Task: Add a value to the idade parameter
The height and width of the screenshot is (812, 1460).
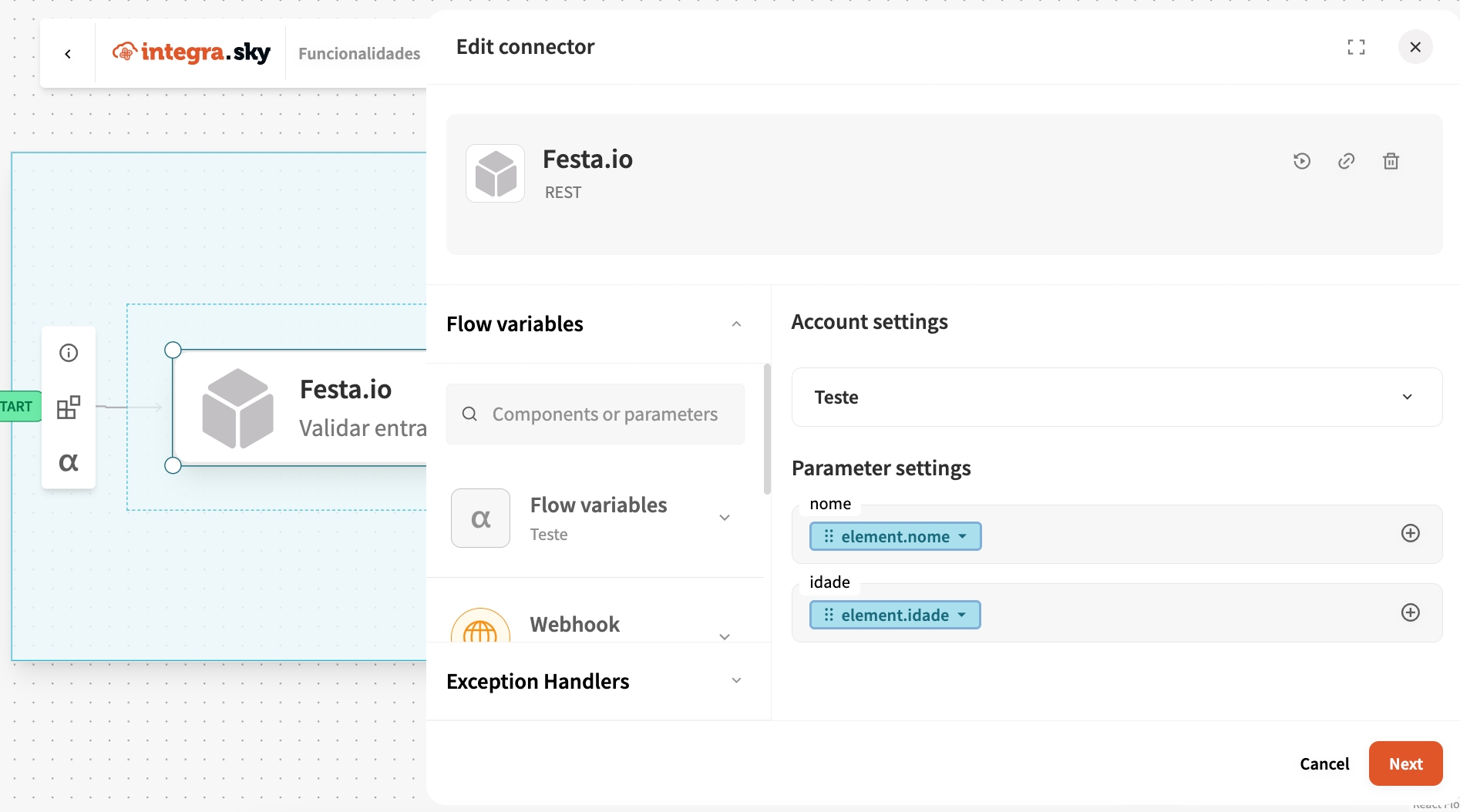Action: pos(1410,612)
